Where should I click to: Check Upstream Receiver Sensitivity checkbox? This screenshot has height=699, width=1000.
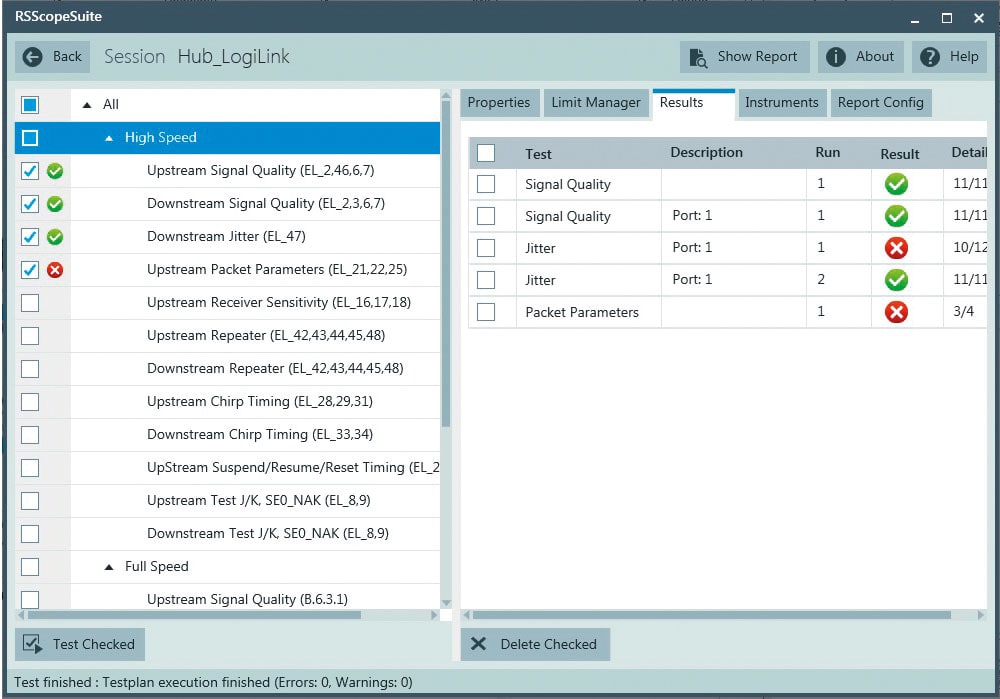(x=30, y=303)
